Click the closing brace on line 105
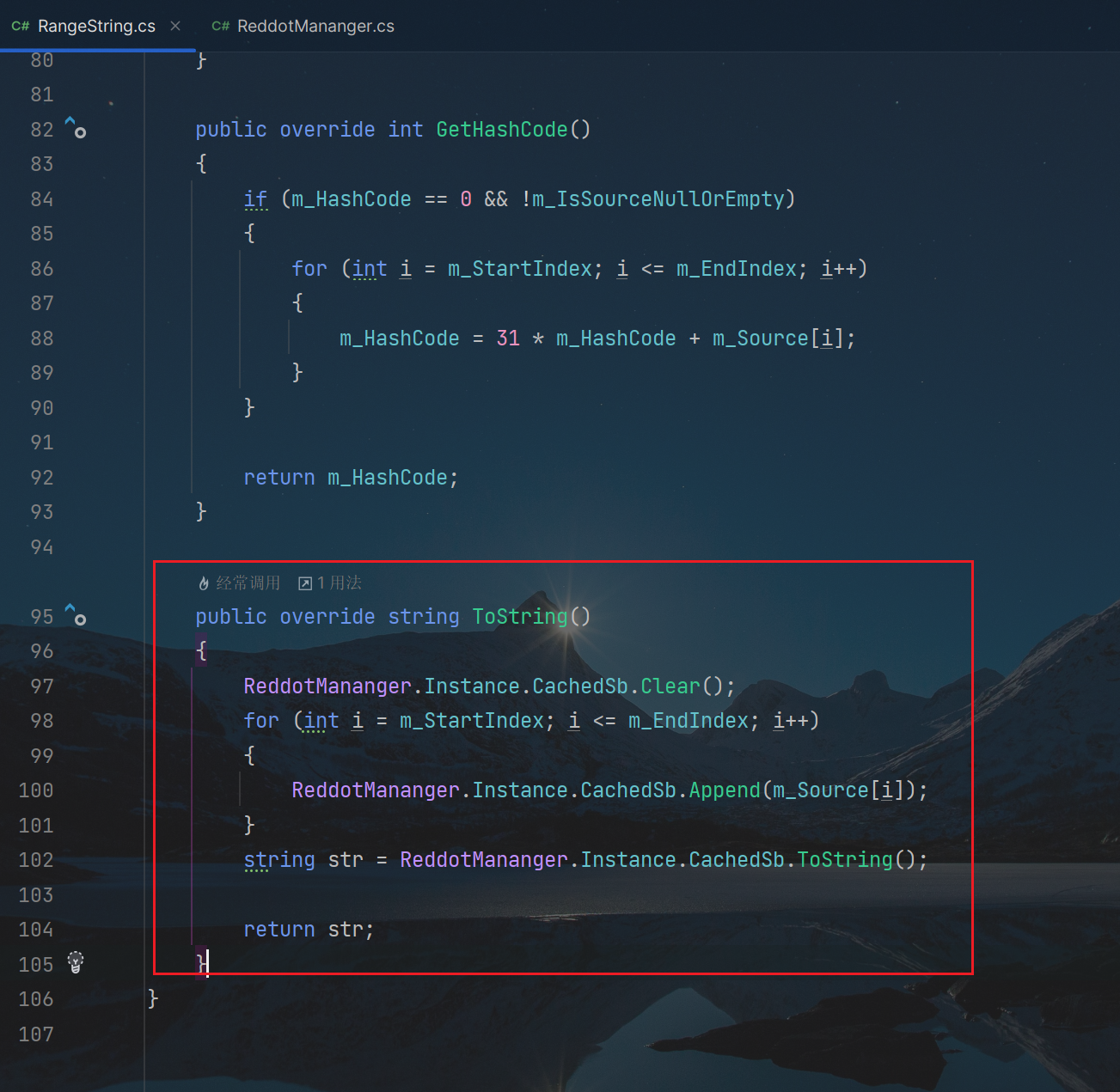1120x1092 pixels. point(201,962)
